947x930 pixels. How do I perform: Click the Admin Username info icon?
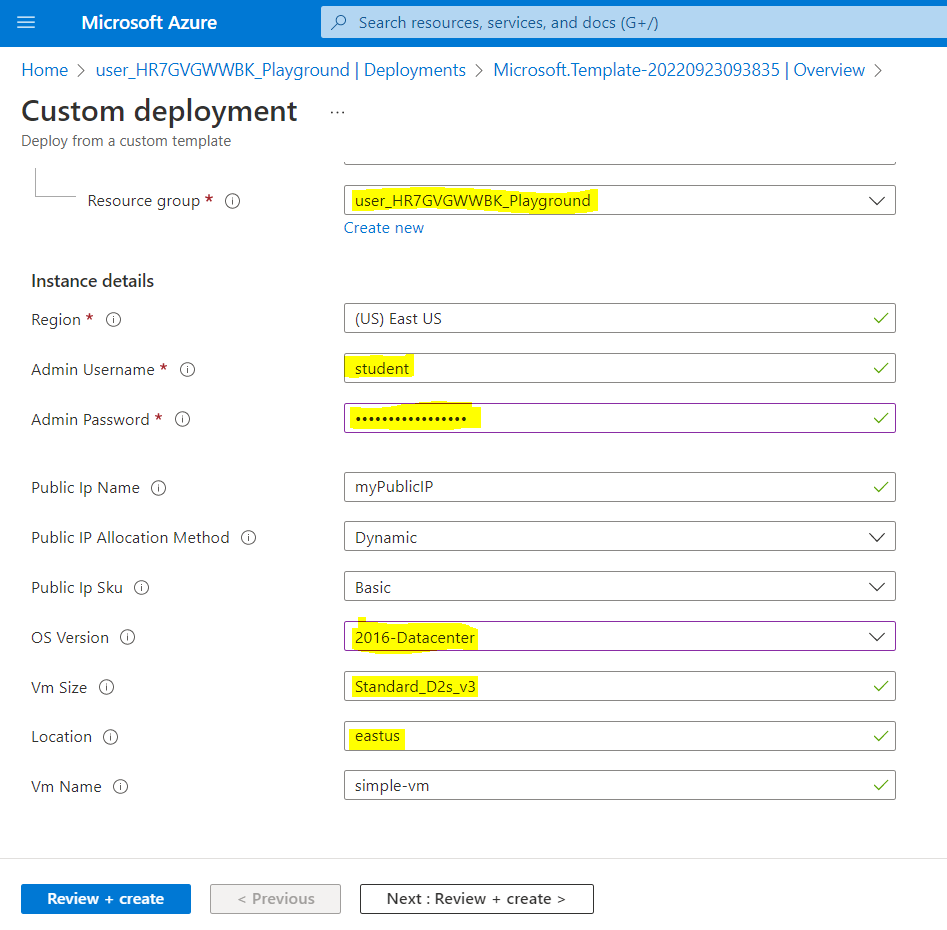pyautogui.click(x=187, y=370)
